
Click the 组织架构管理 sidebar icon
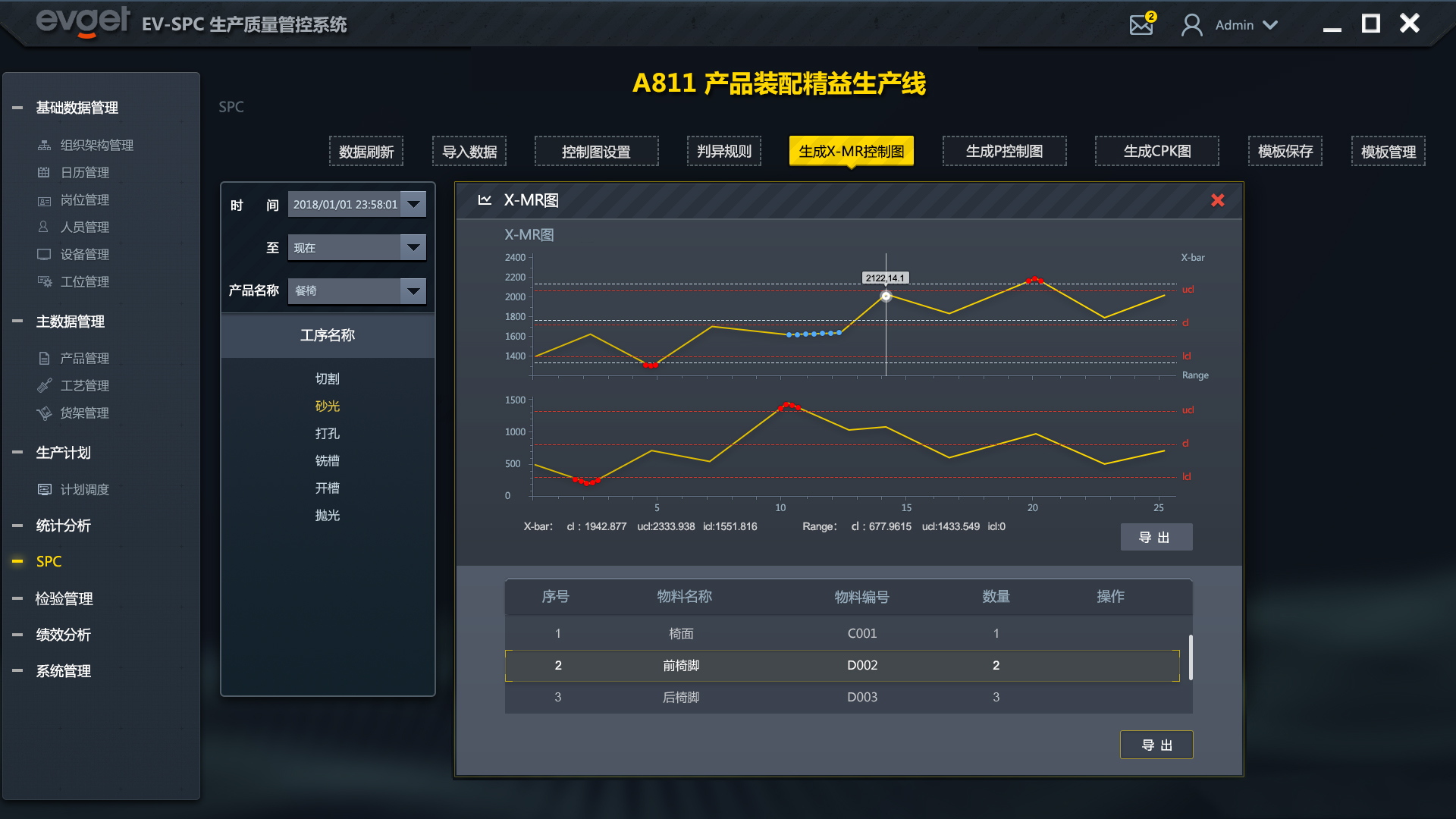pyautogui.click(x=45, y=145)
